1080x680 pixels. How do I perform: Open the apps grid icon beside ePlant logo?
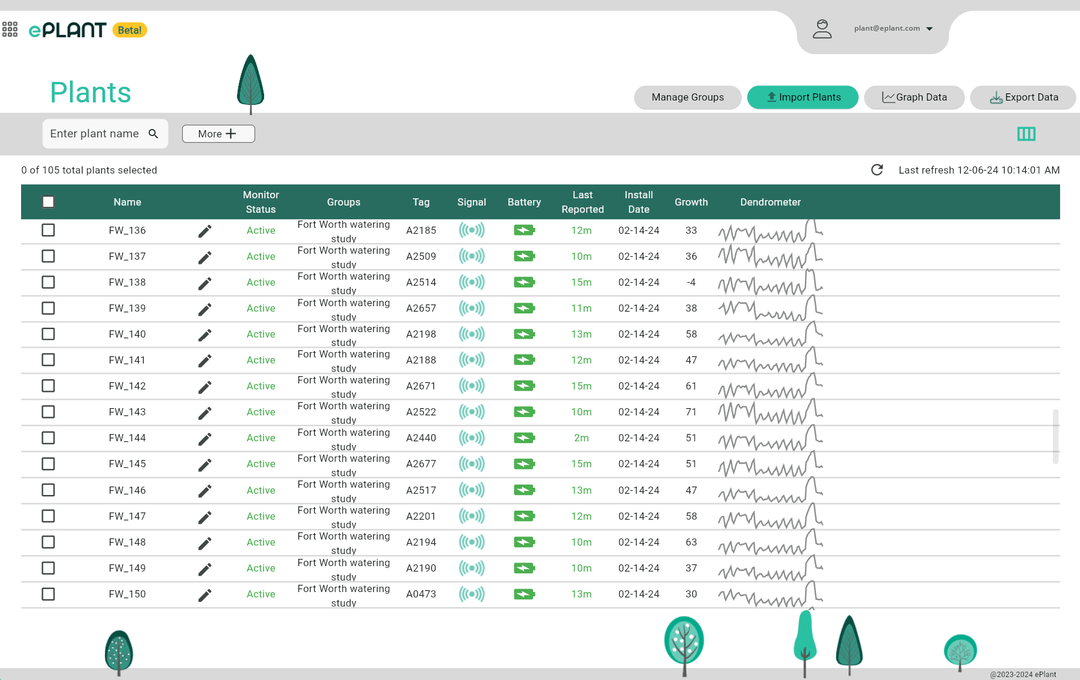[10, 29]
